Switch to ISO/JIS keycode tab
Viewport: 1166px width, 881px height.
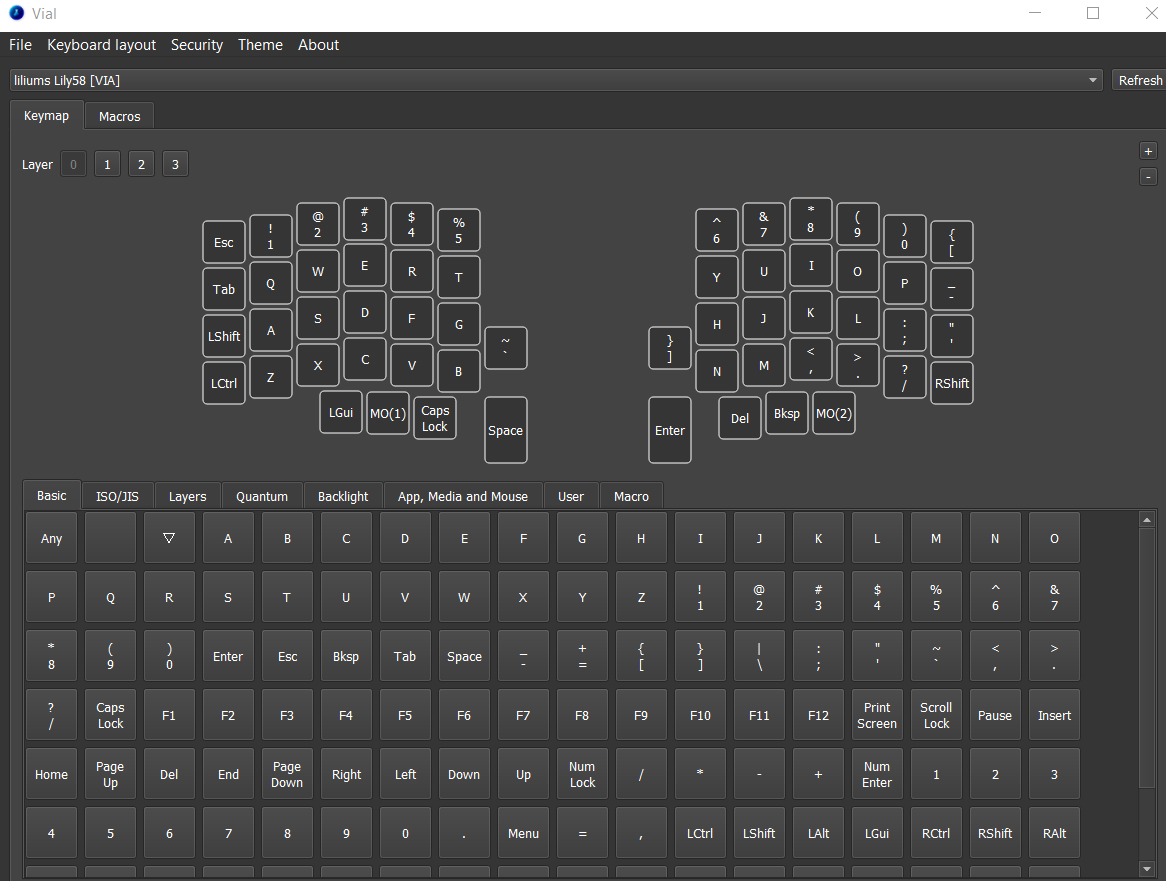coord(117,496)
